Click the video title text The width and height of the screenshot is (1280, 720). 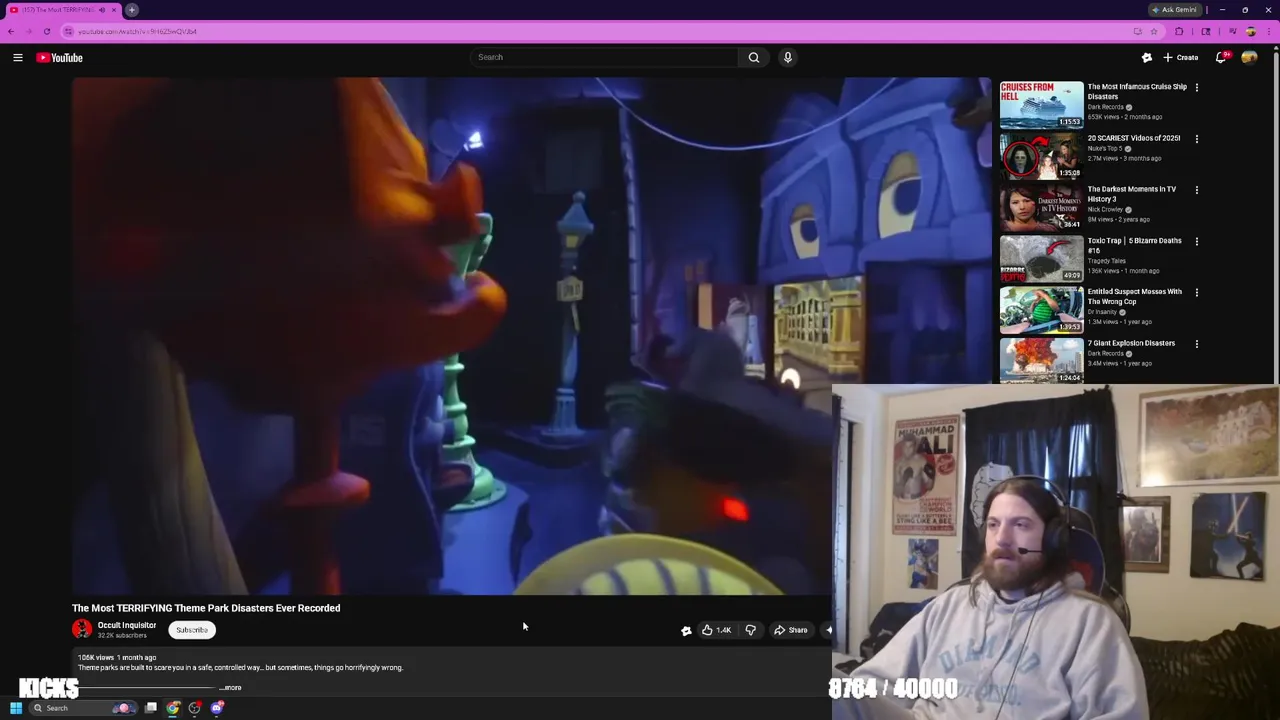pyautogui.click(x=206, y=608)
